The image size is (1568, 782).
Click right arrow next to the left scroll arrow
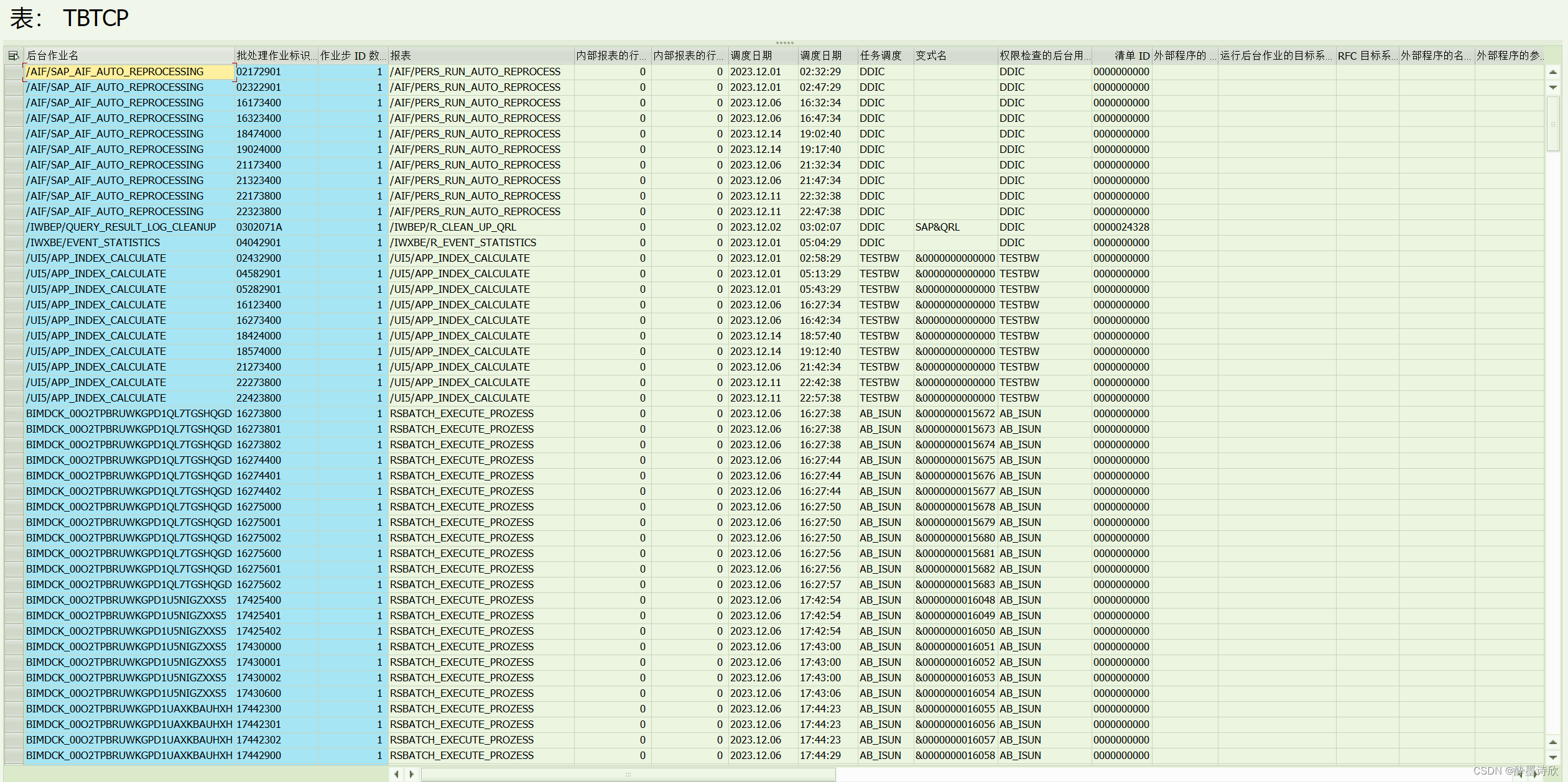411,774
